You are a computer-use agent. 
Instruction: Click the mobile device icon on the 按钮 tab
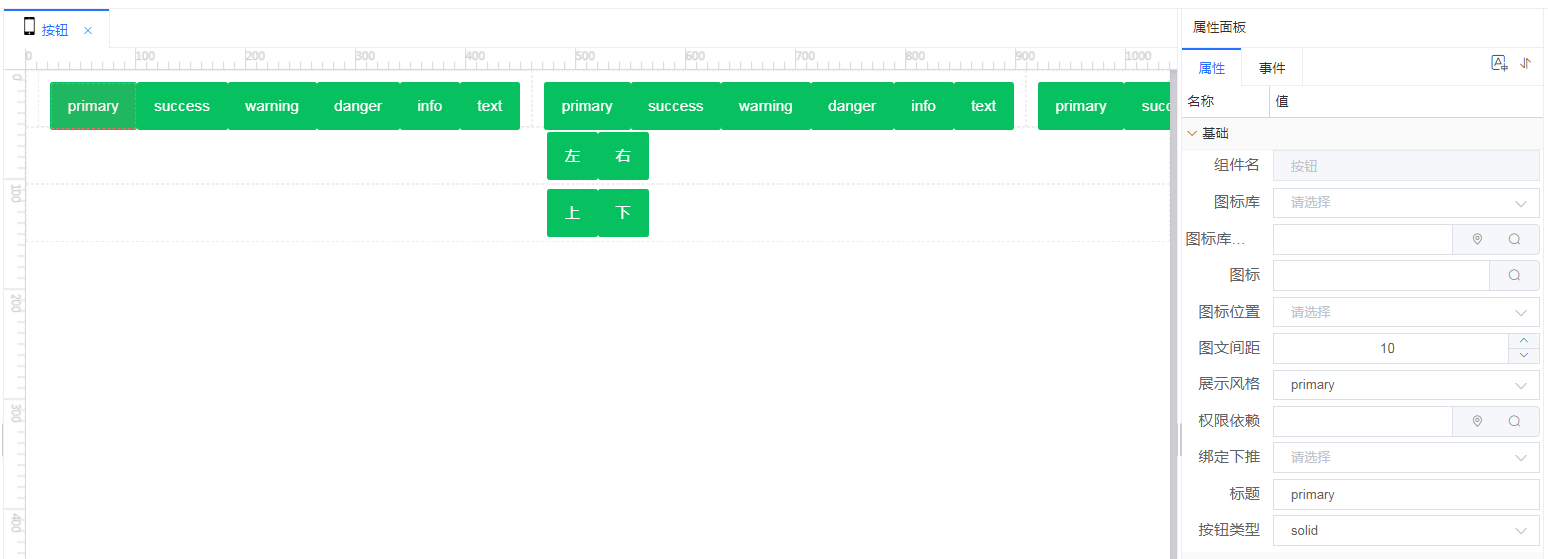click(x=29, y=28)
